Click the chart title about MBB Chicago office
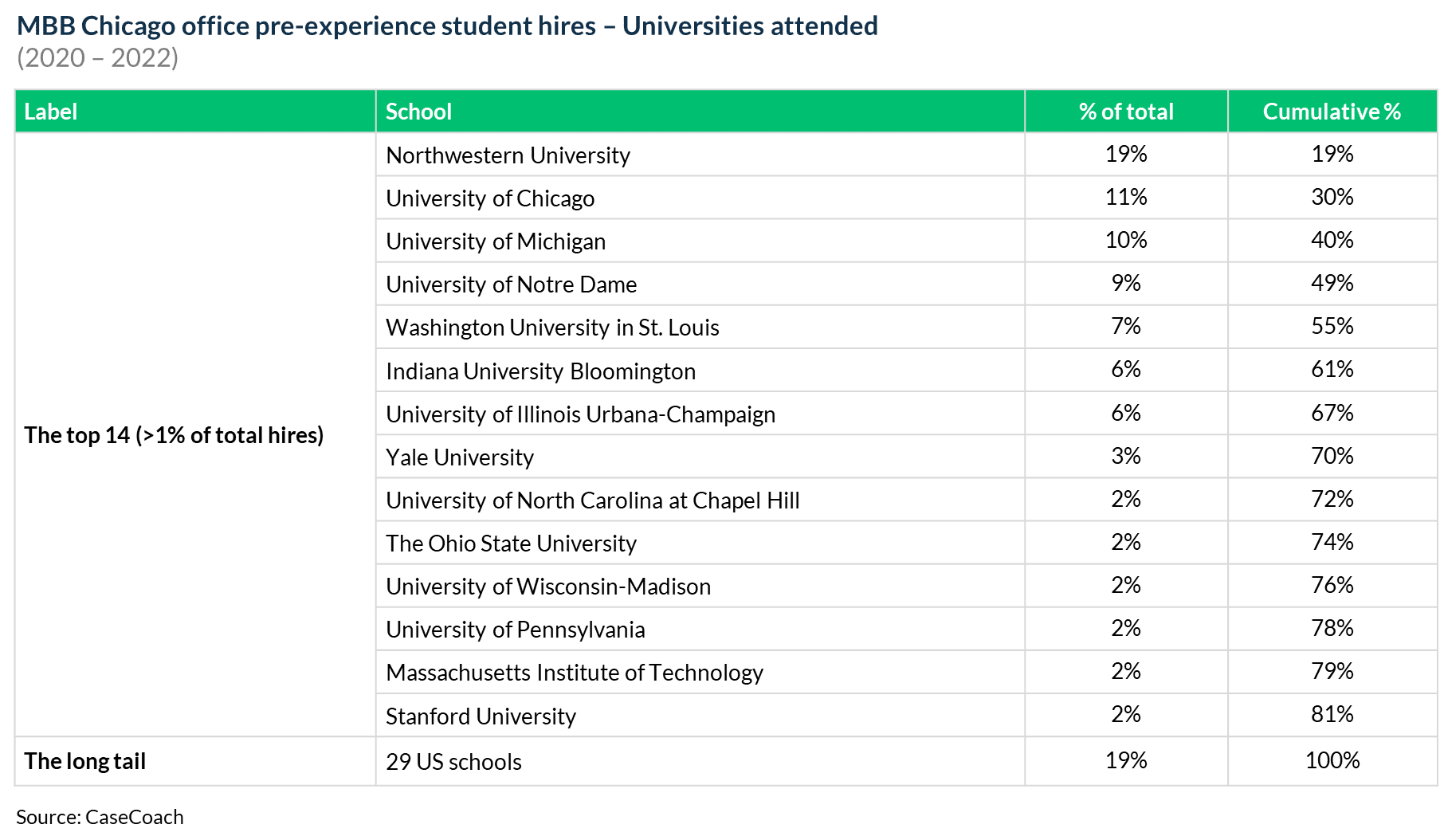 [x=447, y=26]
